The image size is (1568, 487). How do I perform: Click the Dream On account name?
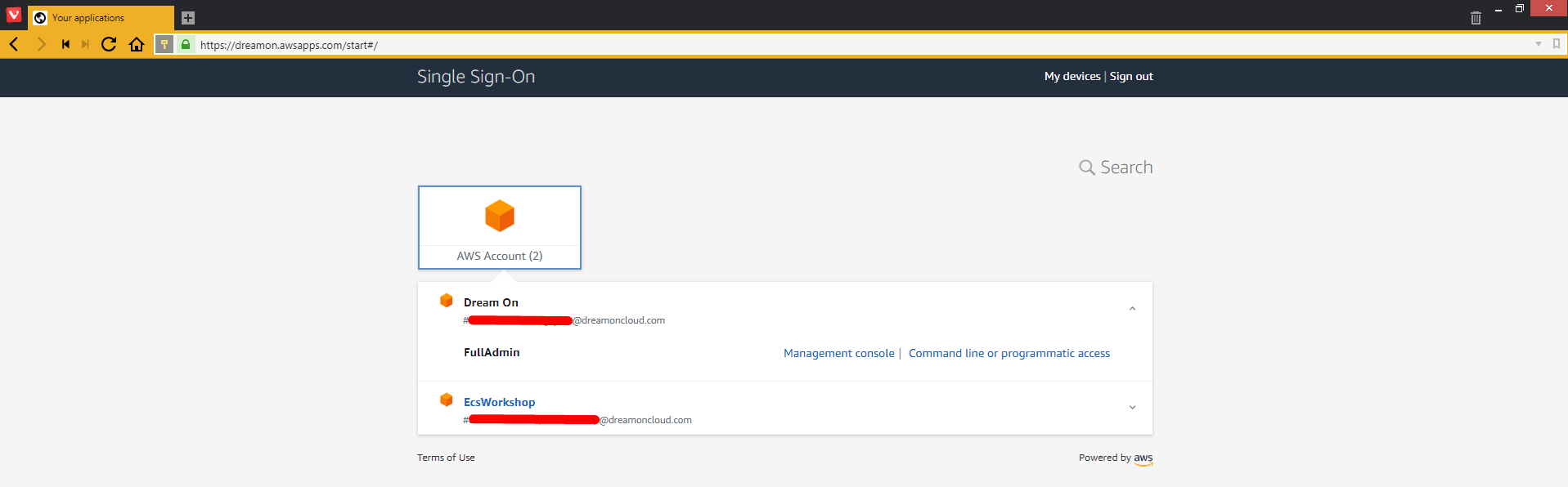[x=491, y=302]
